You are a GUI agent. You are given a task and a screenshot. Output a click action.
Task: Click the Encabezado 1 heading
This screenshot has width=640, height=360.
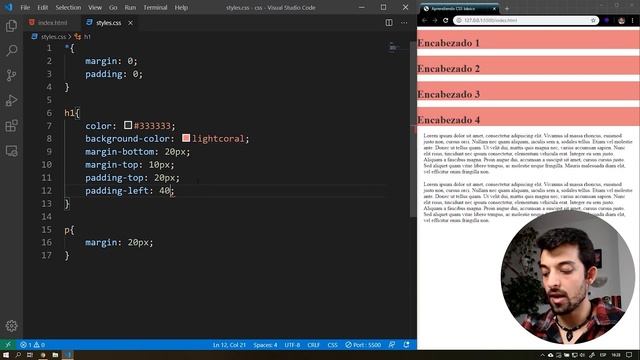(x=448, y=43)
